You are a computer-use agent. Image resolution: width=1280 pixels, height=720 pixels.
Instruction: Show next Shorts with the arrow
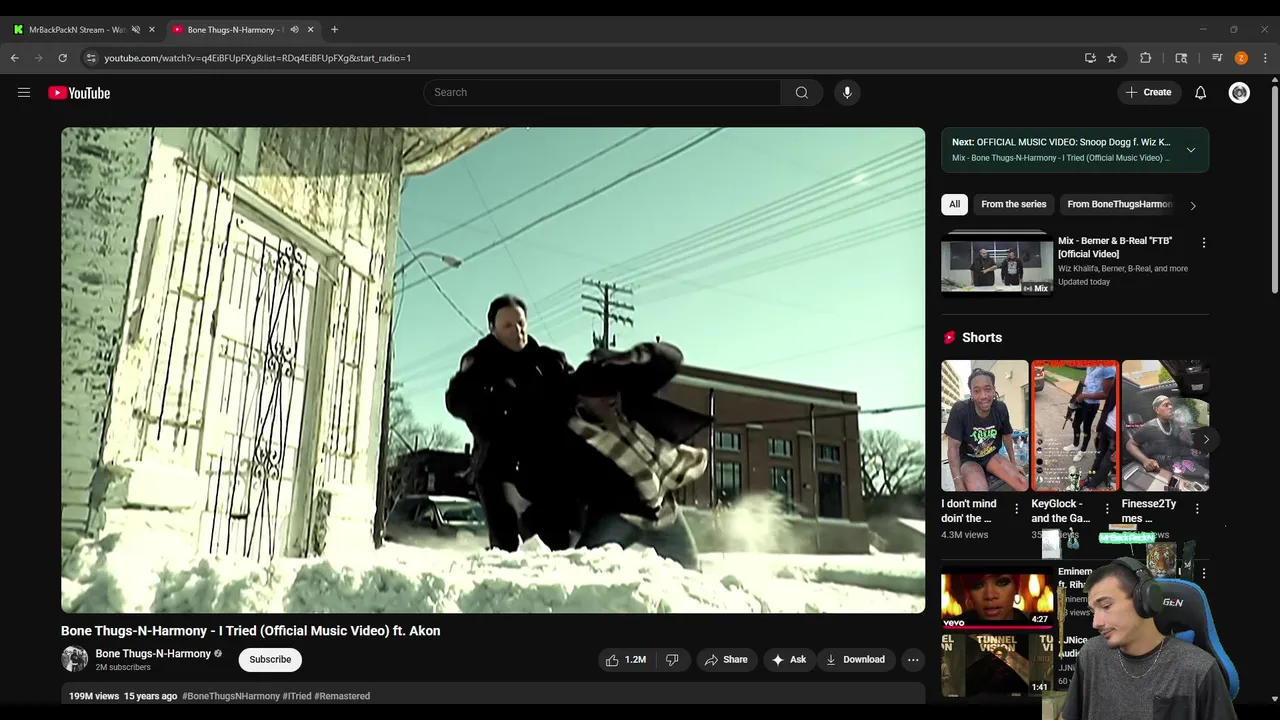click(1206, 439)
